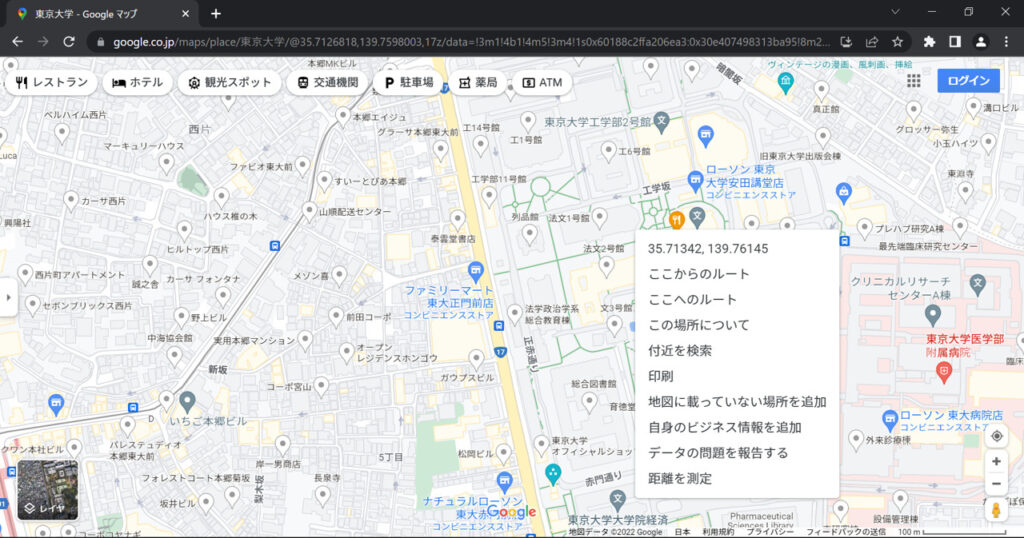Open クリニカルリサーチセンターA棟 marker

tap(933, 315)
